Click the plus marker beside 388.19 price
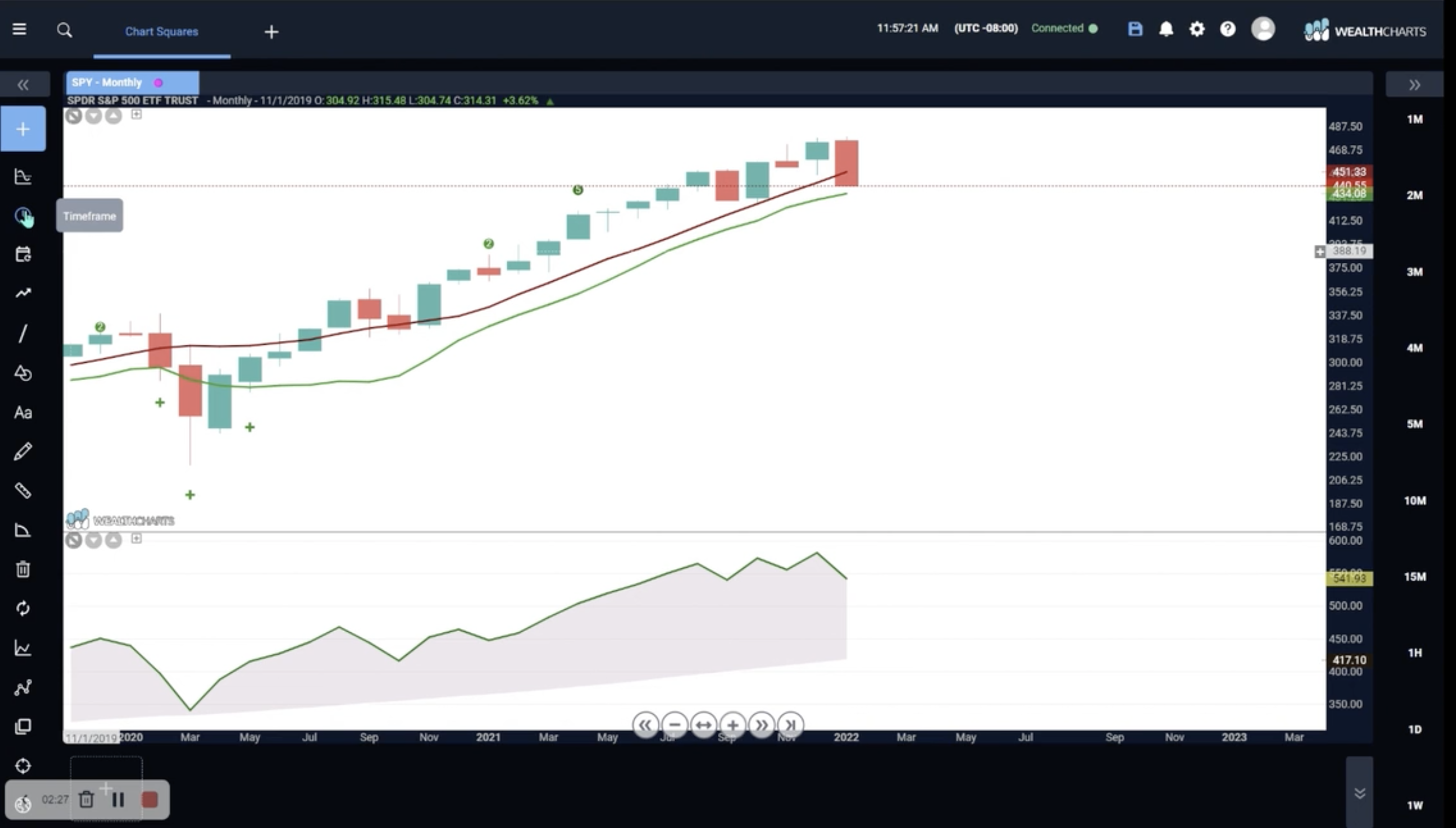The height and width of the screenshot is (828, 1456). point(1320,252)
